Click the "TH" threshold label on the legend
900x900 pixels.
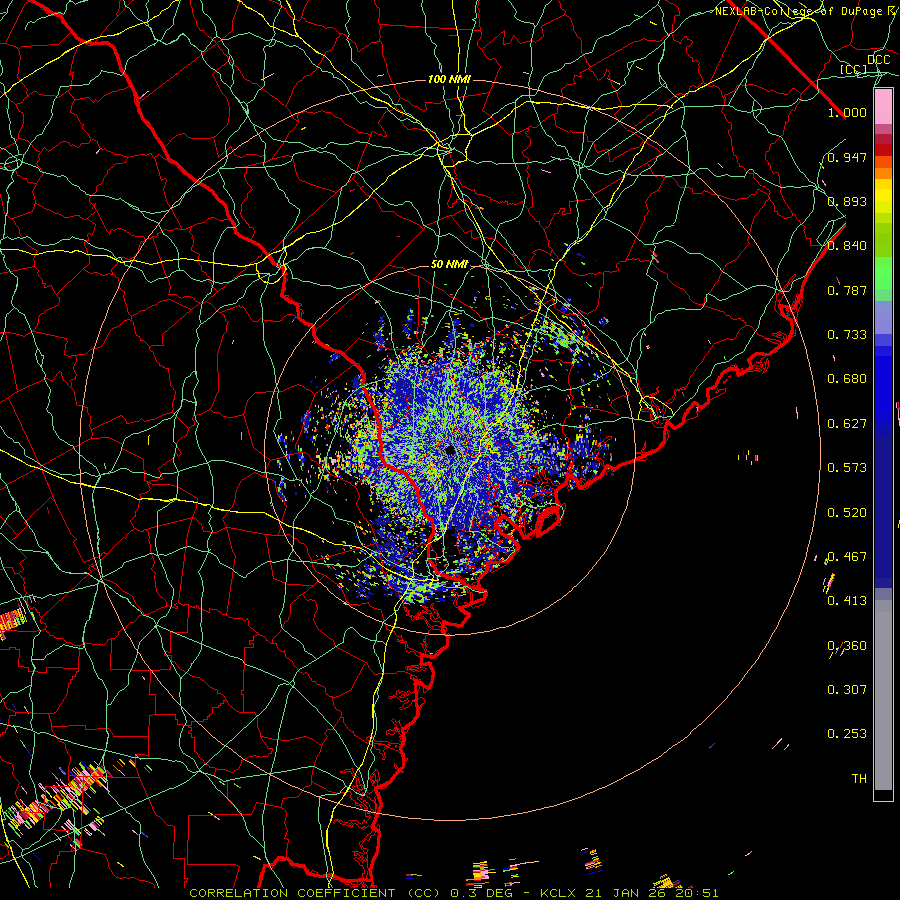[x=859, y=779]
